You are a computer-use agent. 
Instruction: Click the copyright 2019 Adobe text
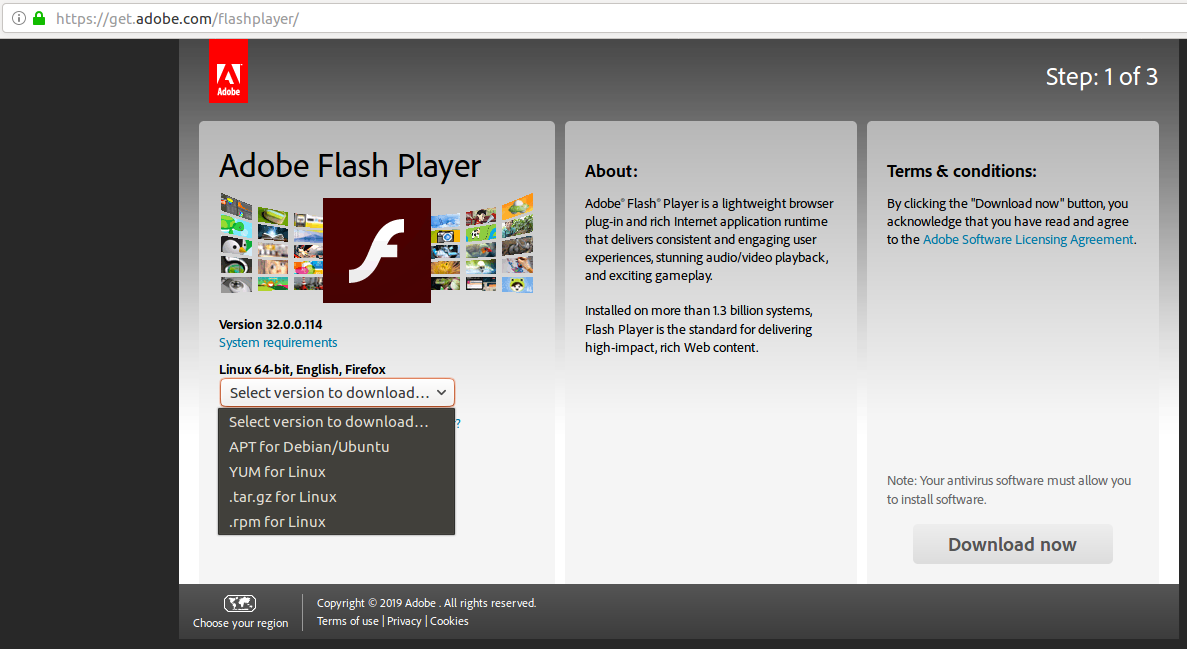426,604
